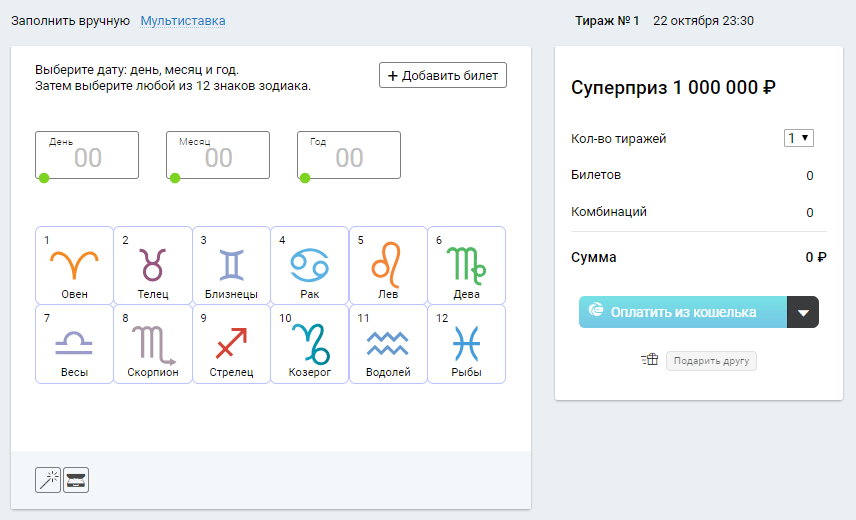Pick the Стрелец zodiac sign
The height and width of the screenshot is (520, 856).
(x=231, y=344)
